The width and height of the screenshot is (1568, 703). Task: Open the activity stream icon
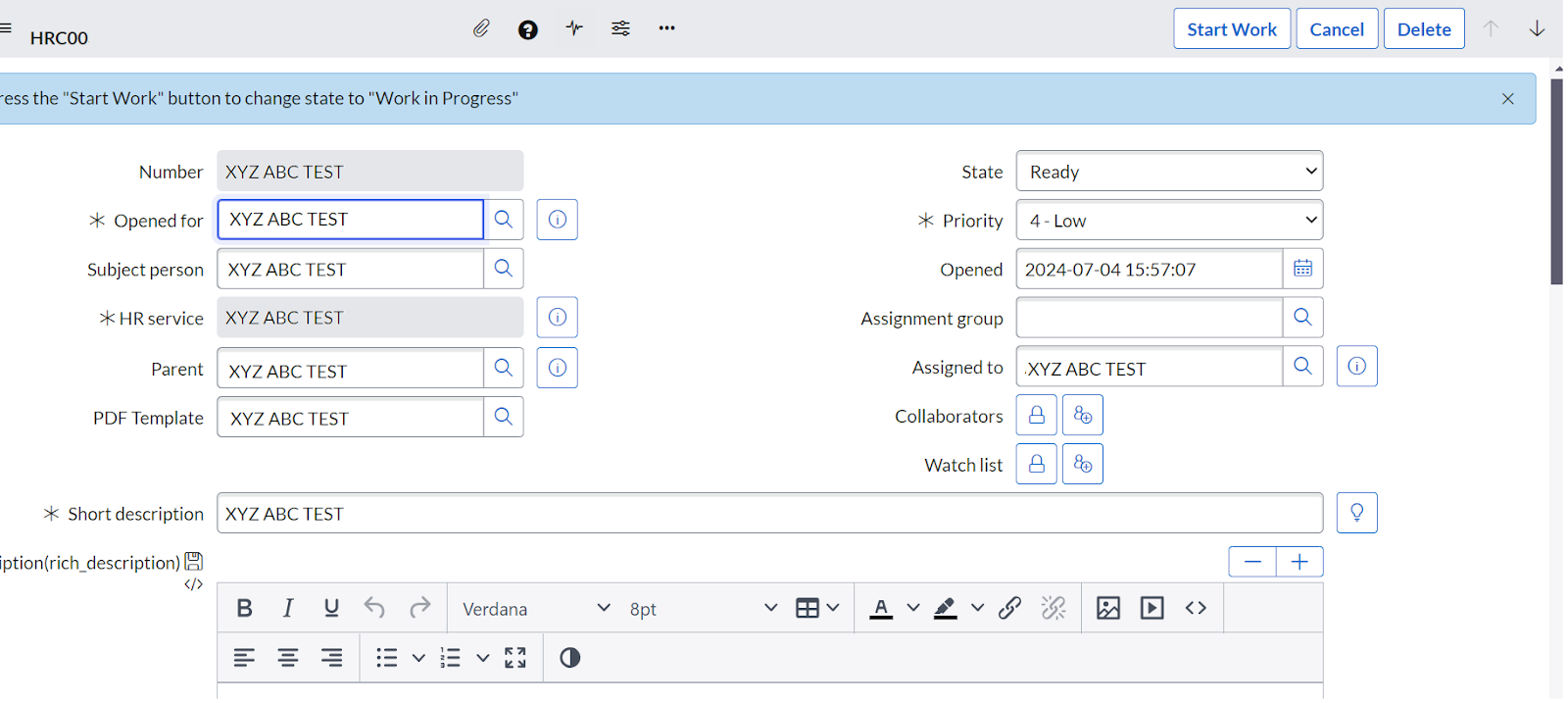[x=574, y=28]
